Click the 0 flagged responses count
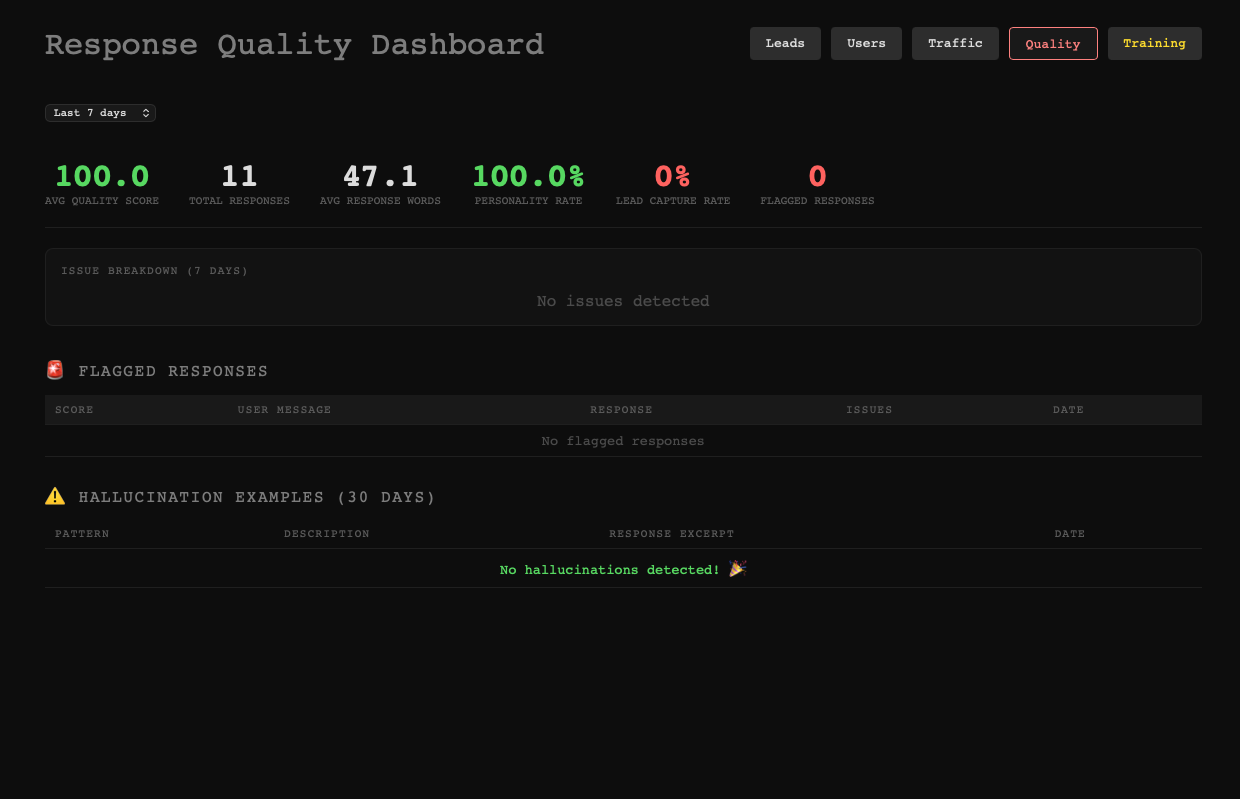1240x799 pixels. coord(817,176)
